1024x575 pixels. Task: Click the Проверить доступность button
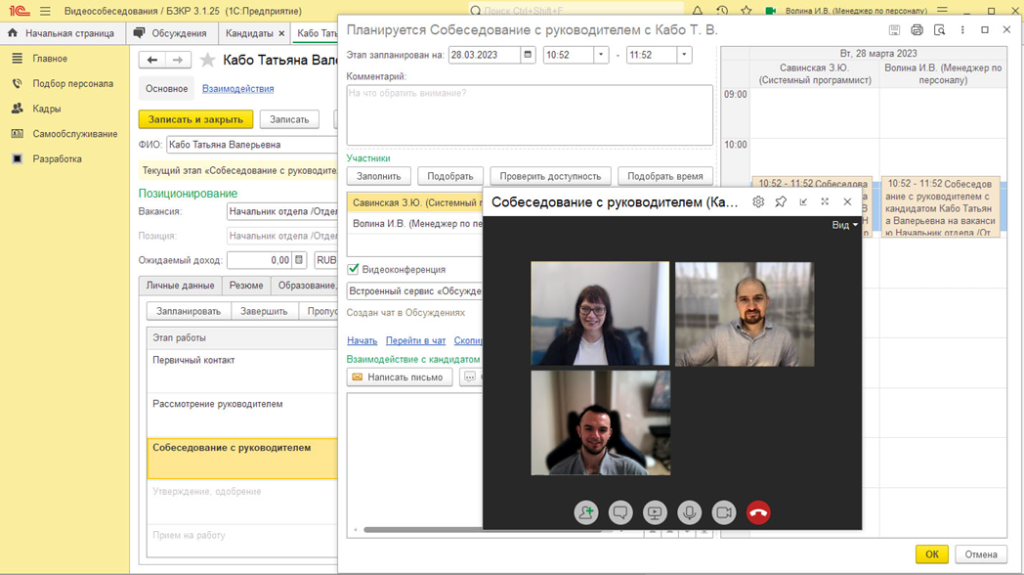550,176
